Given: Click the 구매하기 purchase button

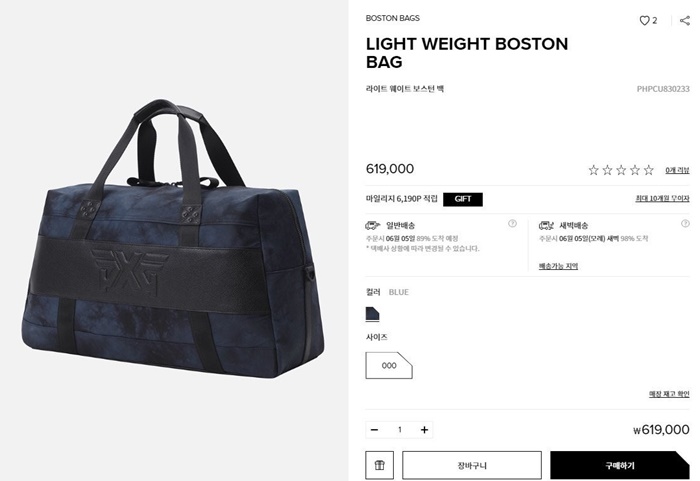Looking at the screenshot, I should point(620,465).
